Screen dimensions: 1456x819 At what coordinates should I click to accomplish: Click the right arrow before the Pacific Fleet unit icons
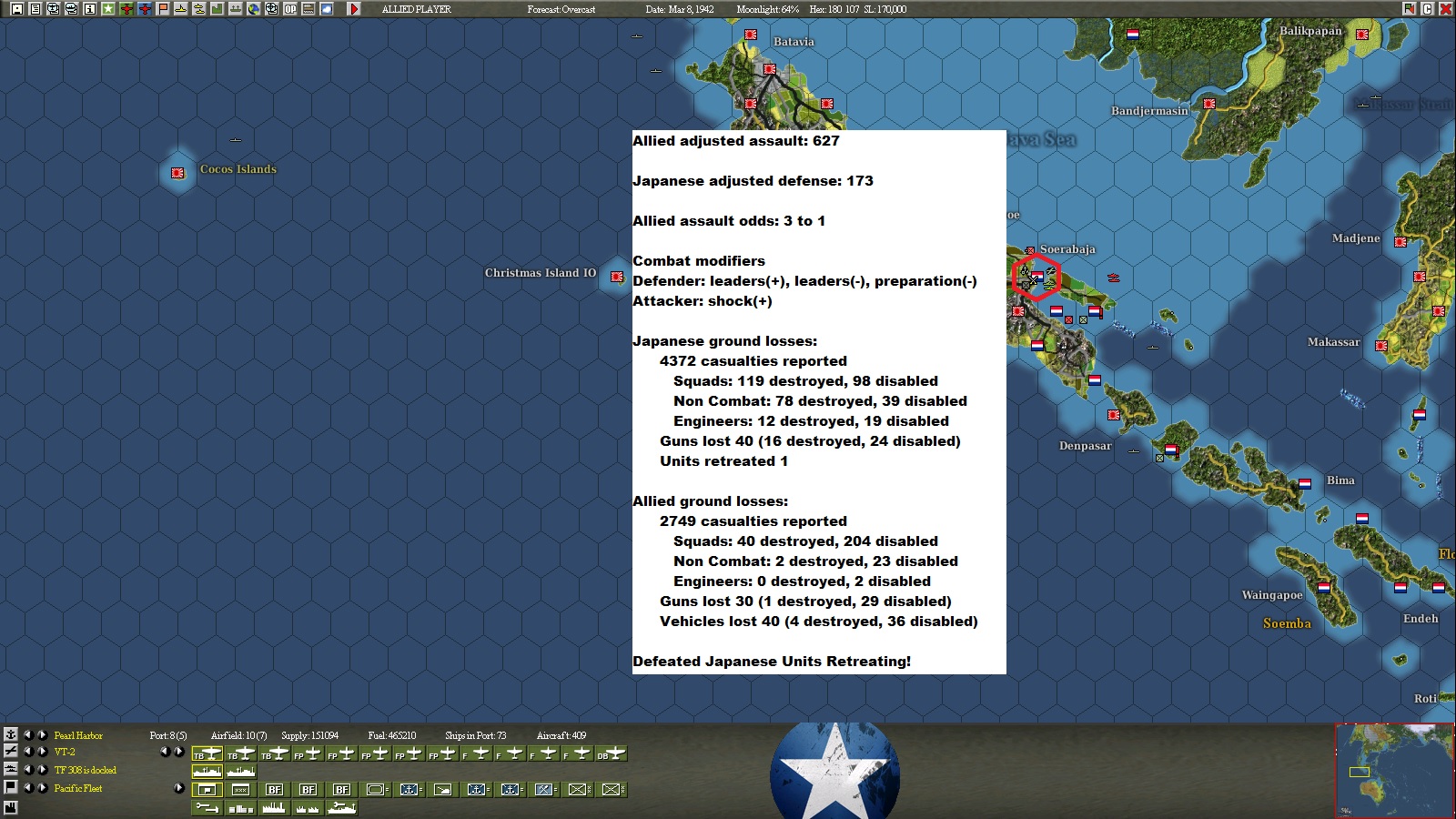click(178, 788)
